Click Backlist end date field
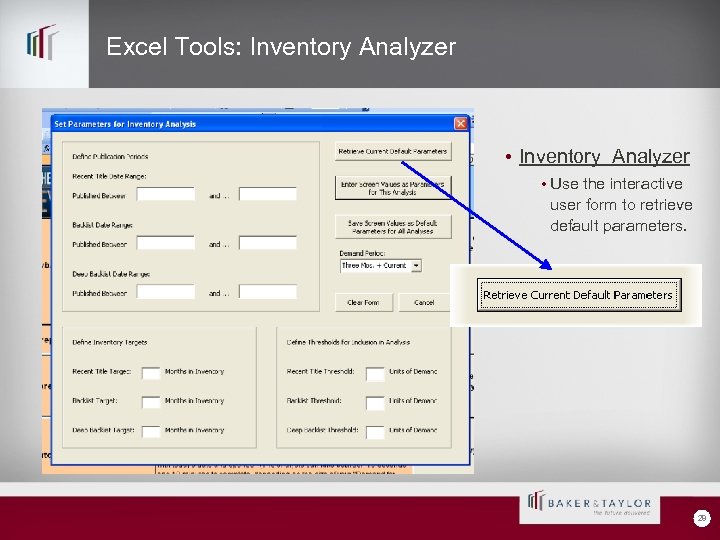 pyautogui.click(x=268, y=243)
